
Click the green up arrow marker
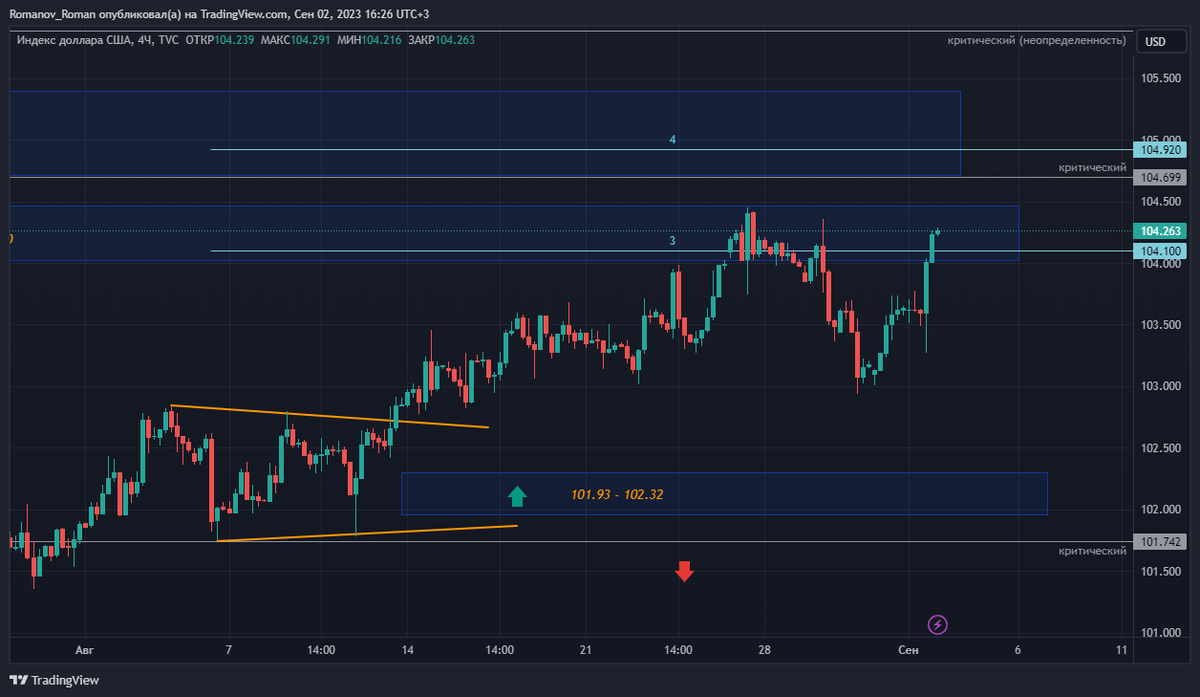pos(516,495)
